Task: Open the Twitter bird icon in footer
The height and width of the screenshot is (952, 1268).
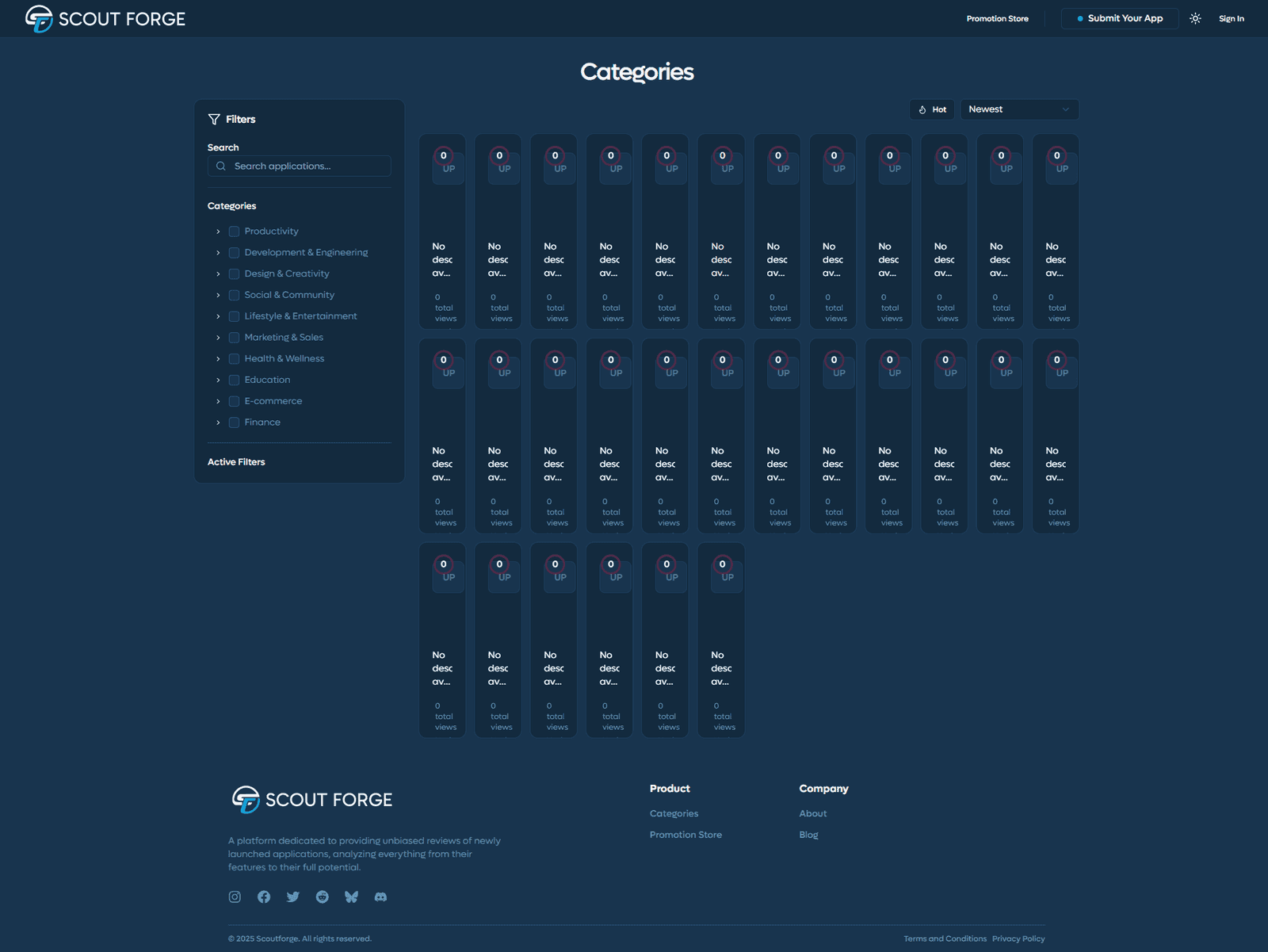Action: click(x=293, y=897)
